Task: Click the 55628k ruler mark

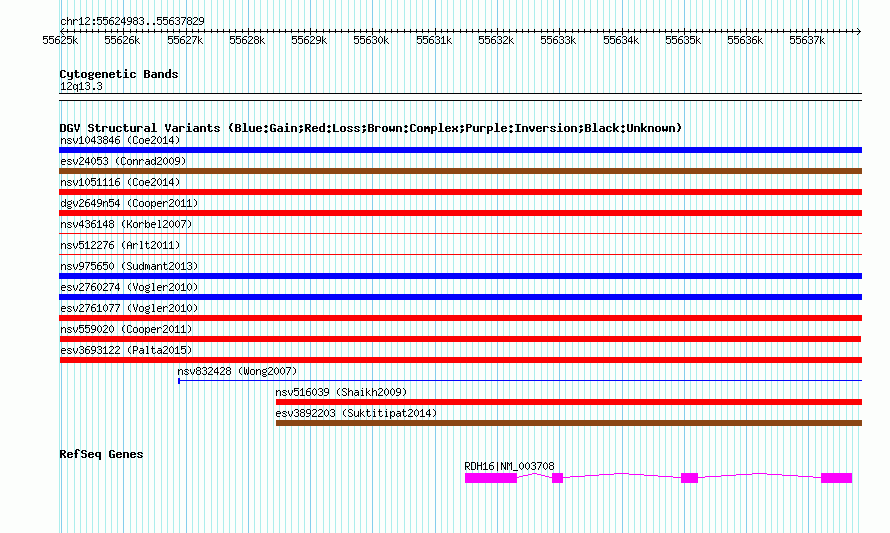Action: click(247, 40)
